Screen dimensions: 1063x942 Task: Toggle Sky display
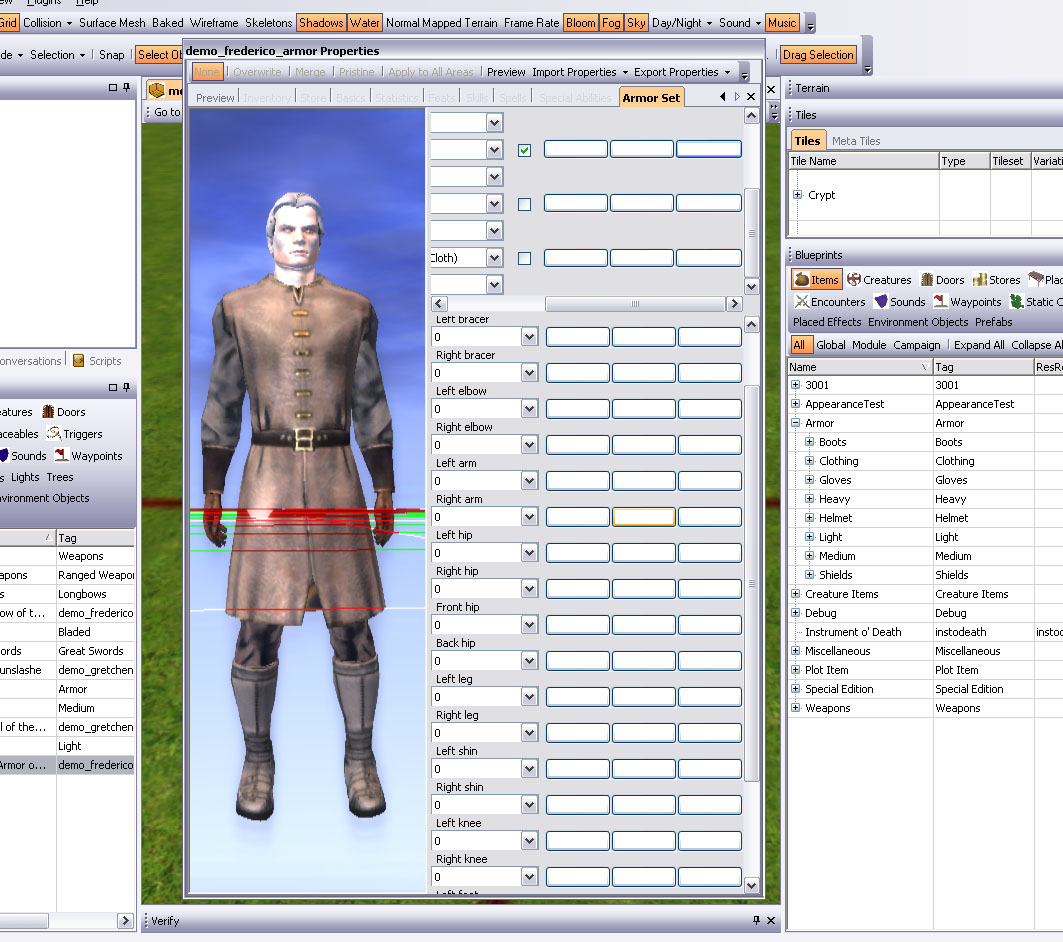(637, 23)
